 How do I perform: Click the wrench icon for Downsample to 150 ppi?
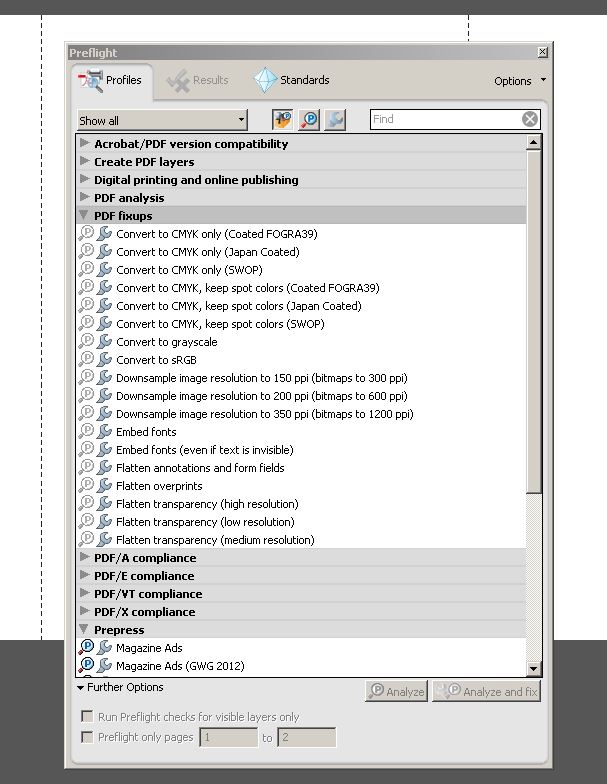[104, 378]
